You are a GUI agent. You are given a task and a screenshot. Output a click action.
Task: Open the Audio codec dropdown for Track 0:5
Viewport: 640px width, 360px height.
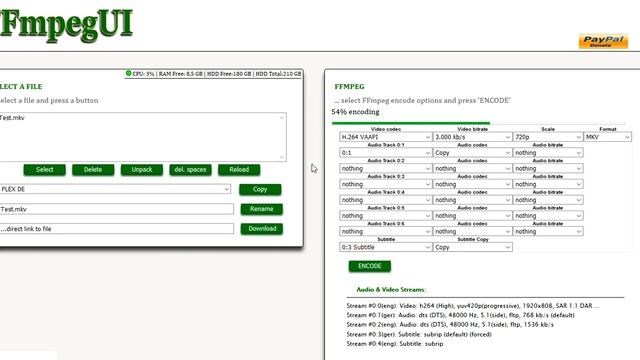[x=472, y=216]
